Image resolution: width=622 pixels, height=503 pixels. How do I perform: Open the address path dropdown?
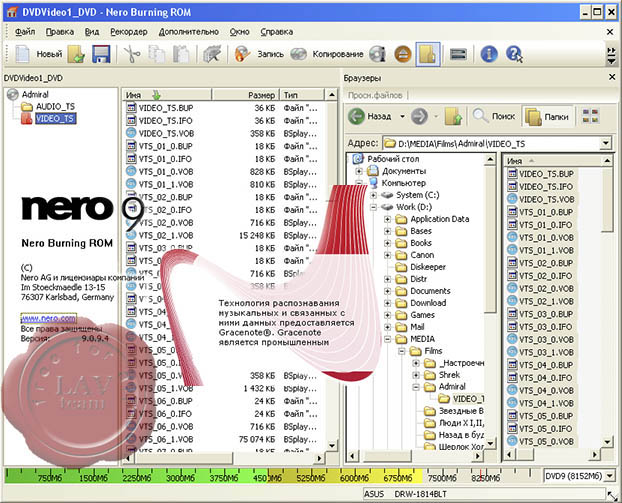click(605, 143)
